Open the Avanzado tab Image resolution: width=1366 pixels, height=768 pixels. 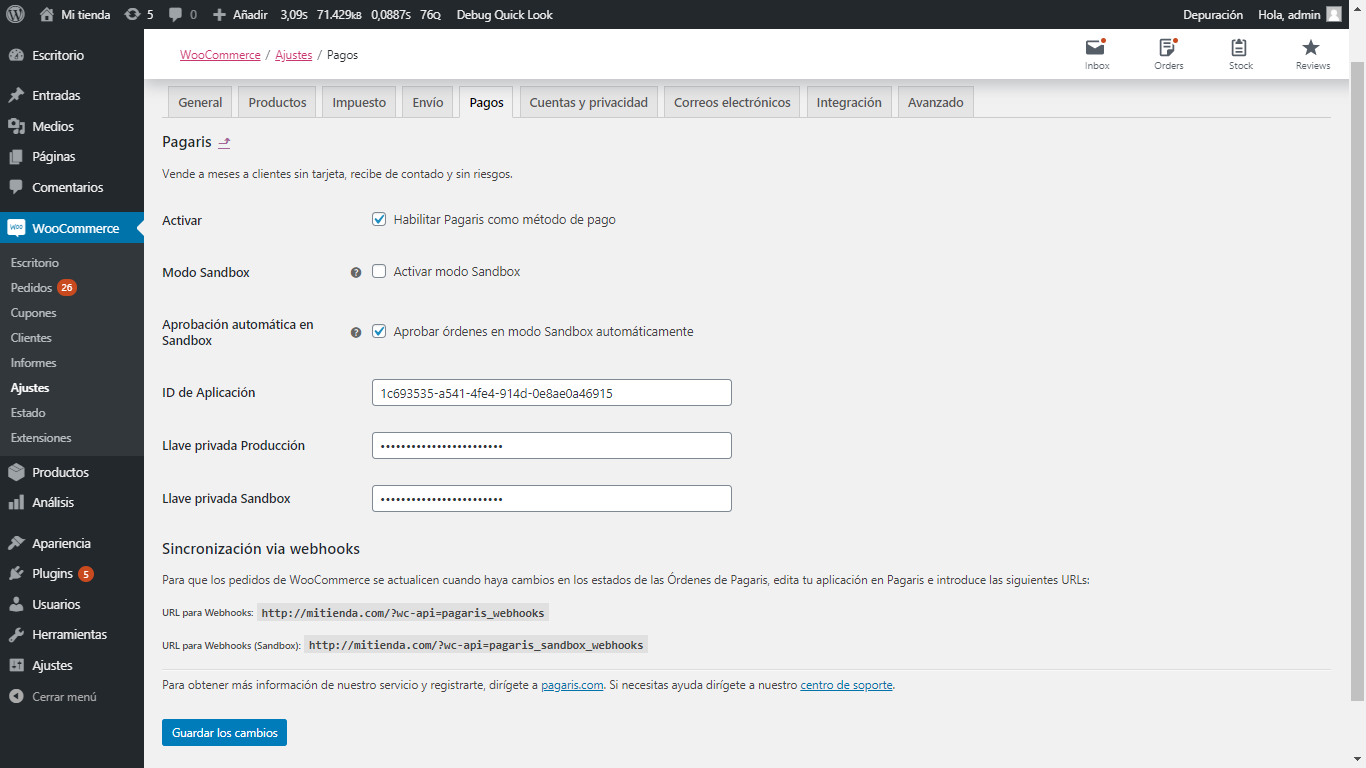(935, 102)
